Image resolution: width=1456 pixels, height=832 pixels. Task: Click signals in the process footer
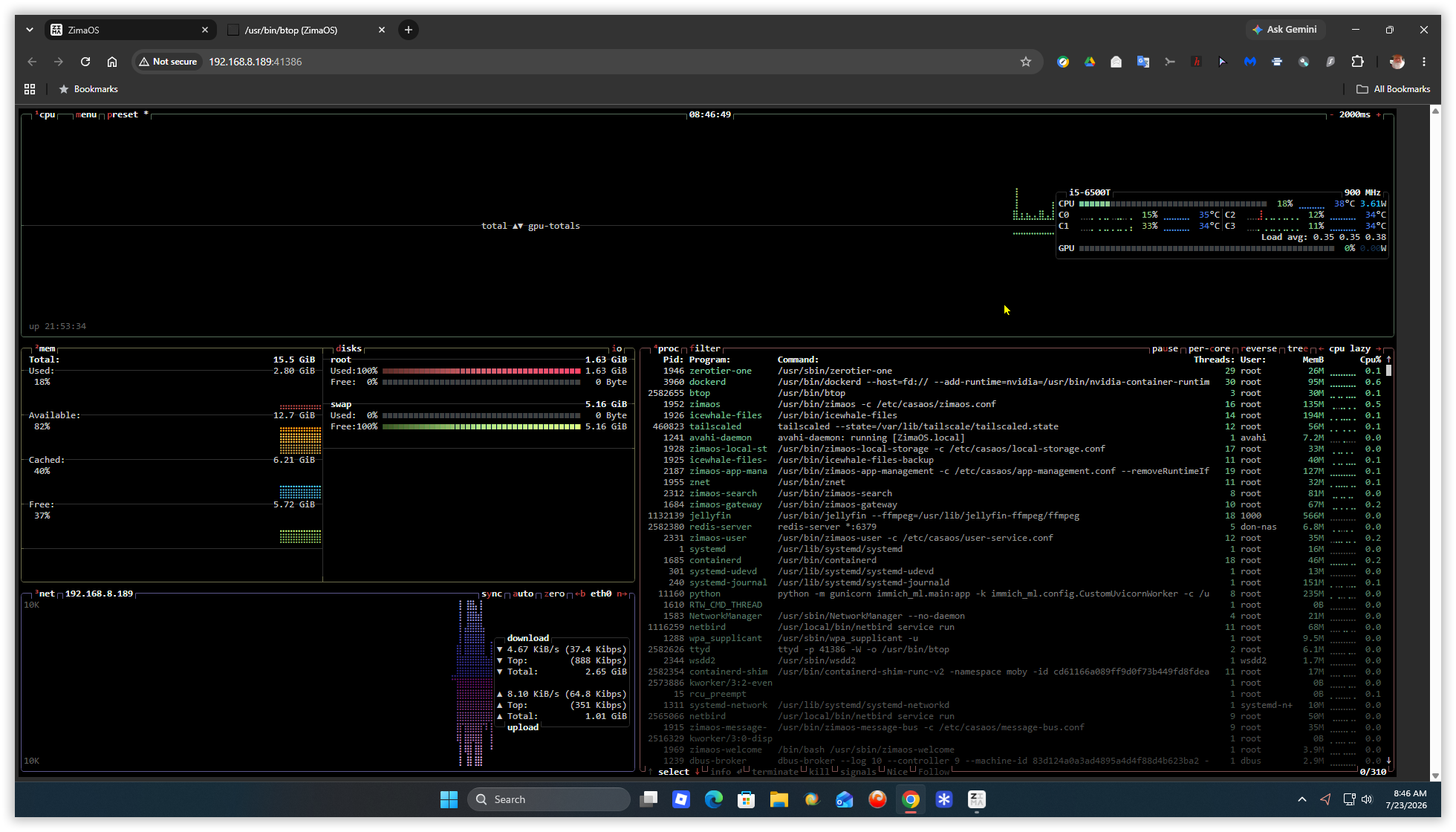coord(858,772)
